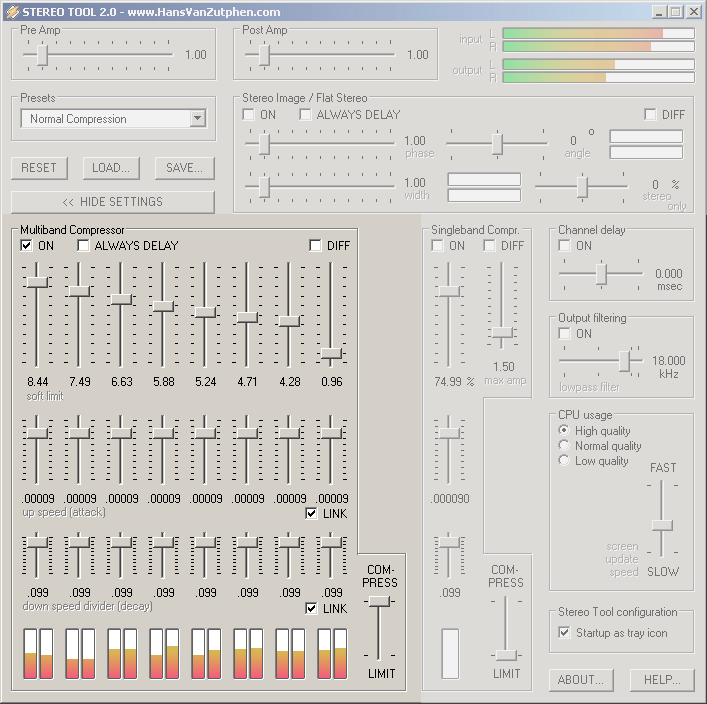Enable Channel delay ON checkbox
Screen dimensions: 707x704
(x=564, y=245)
